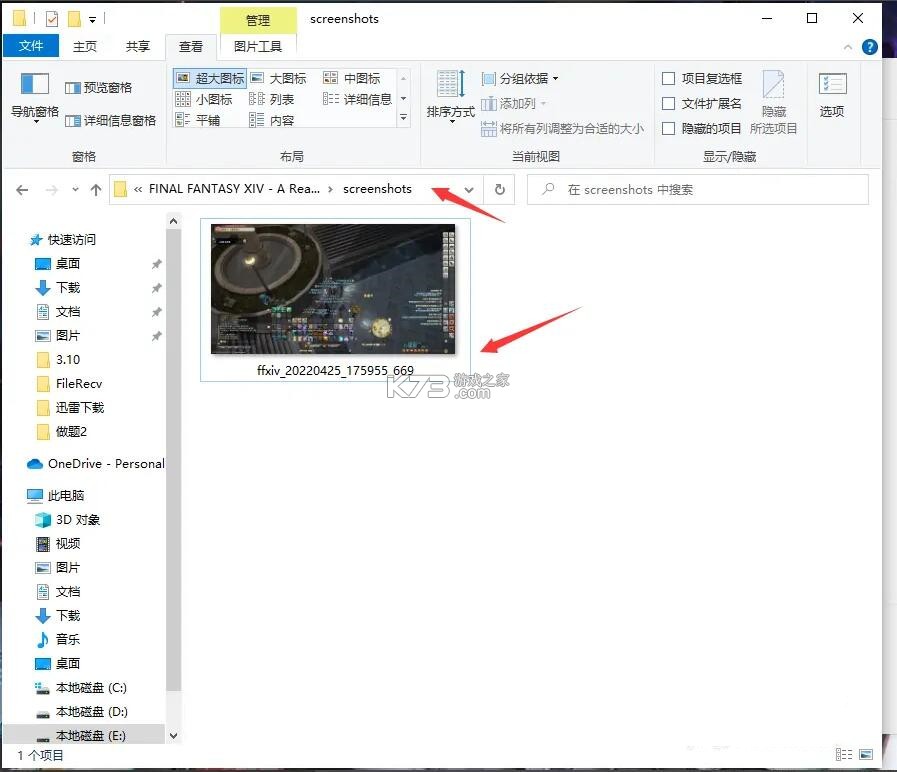Switch to details view icon in status bar

tap(844, 755)
